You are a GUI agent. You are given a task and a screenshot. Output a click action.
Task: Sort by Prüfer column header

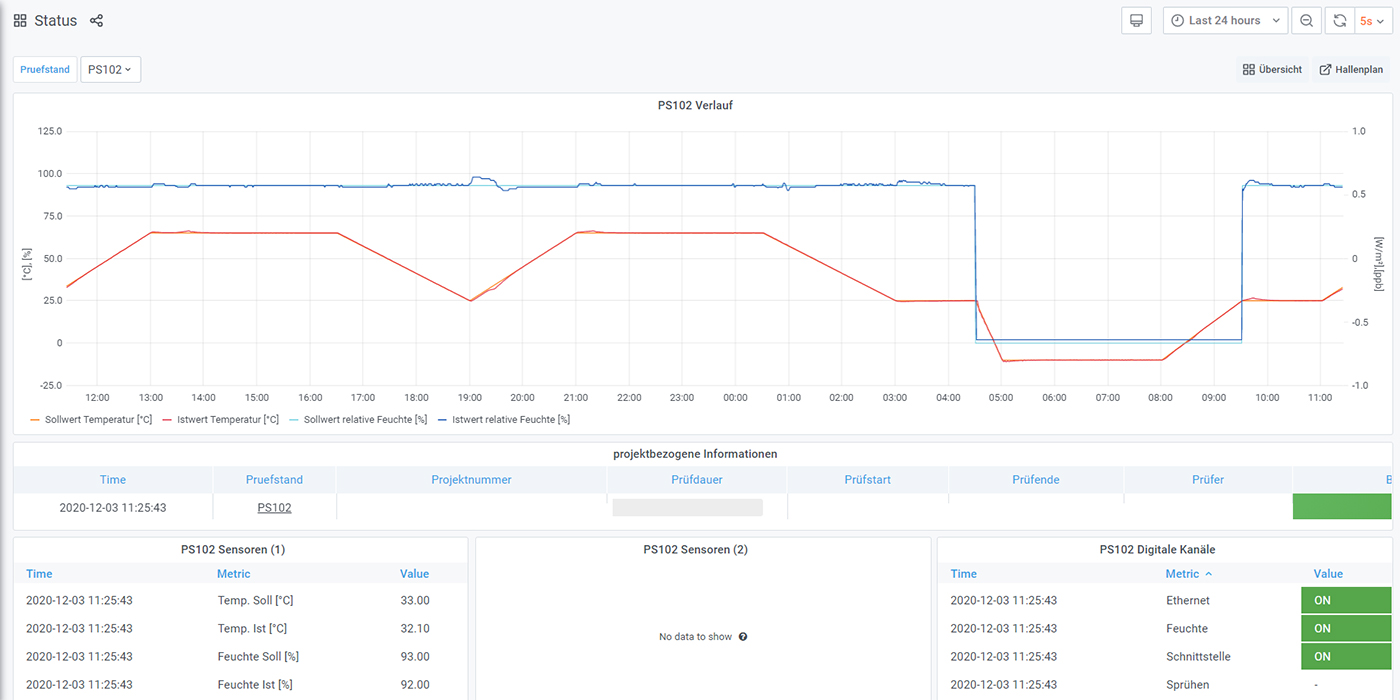point(1208,480)
